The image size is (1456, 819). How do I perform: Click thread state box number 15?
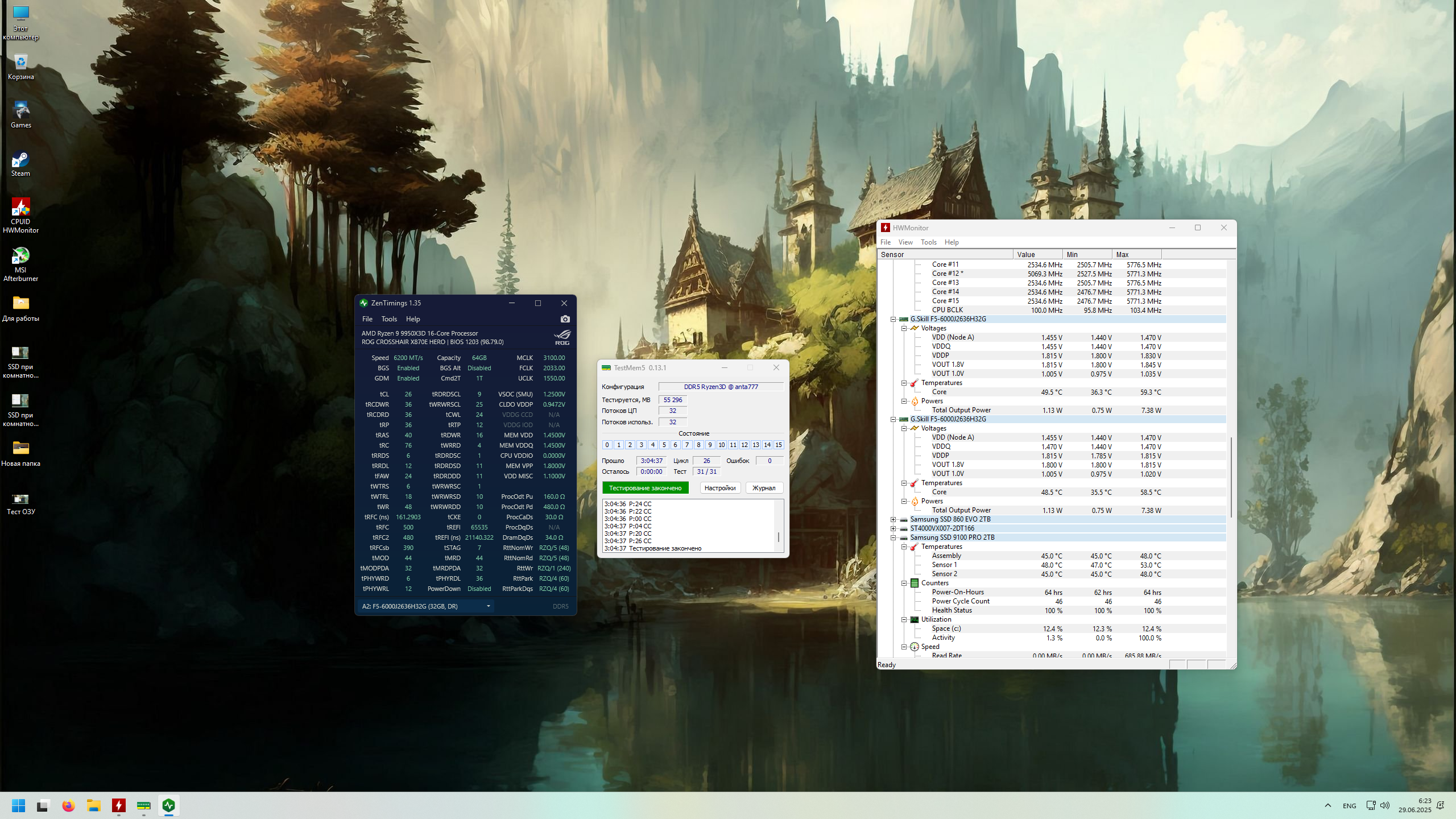tap(779, 445)
